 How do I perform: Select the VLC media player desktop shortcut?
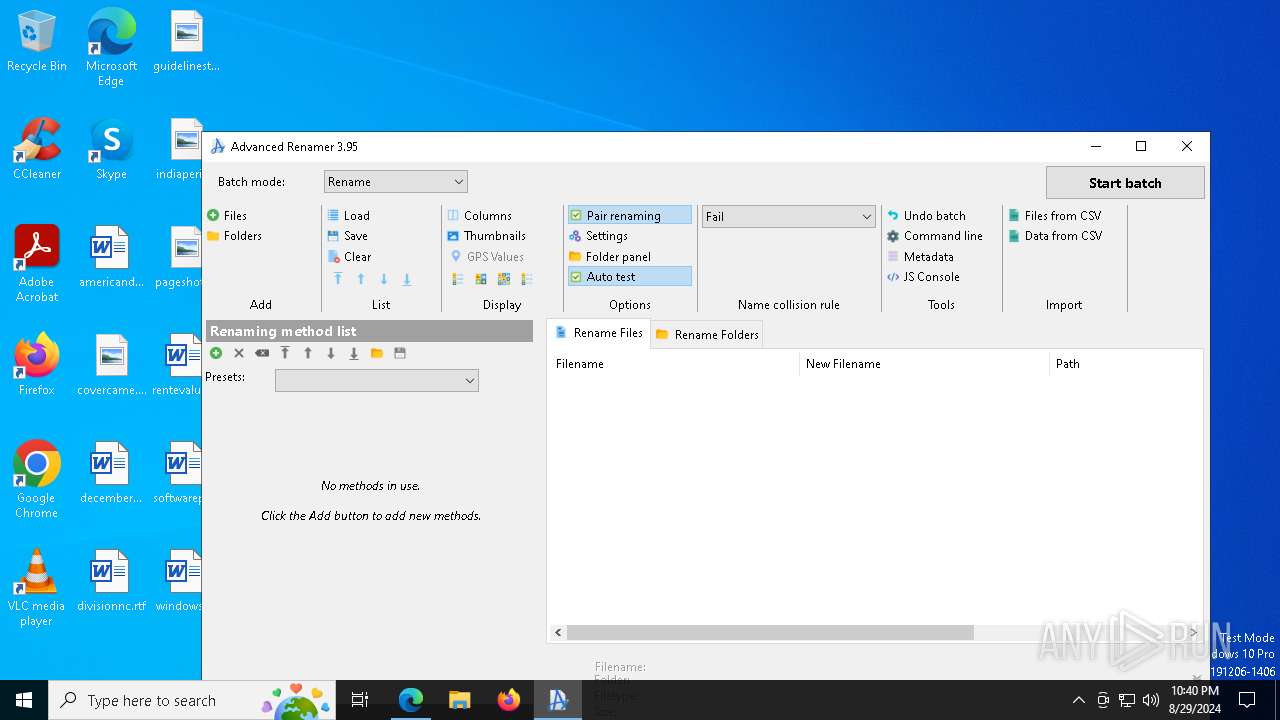[37, 588]
